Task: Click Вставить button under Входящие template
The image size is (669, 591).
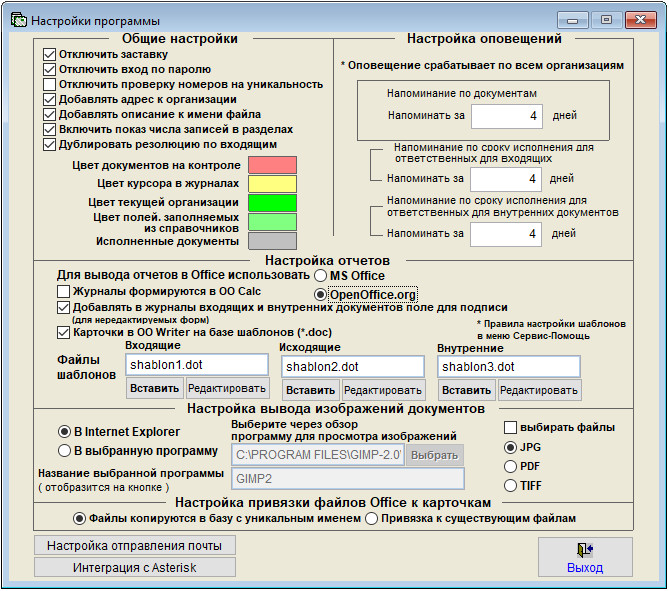Action: [154, 388]
